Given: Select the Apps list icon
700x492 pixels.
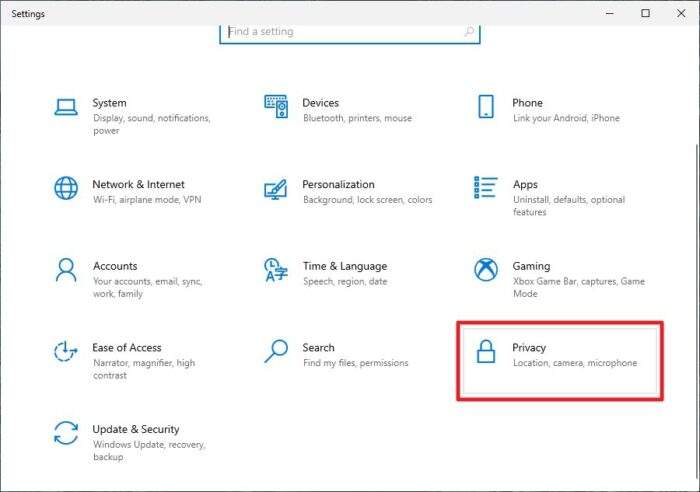Looking at the screenshot, I should pos(485,188).
